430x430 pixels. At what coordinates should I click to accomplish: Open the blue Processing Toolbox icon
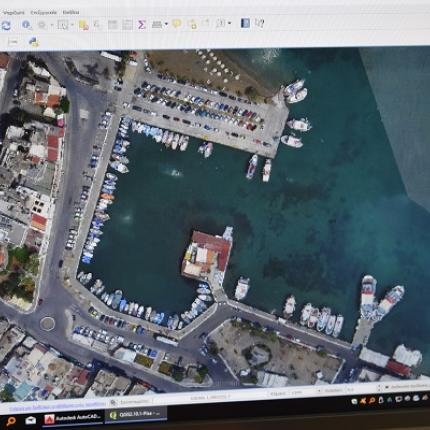tap(245, 23)
